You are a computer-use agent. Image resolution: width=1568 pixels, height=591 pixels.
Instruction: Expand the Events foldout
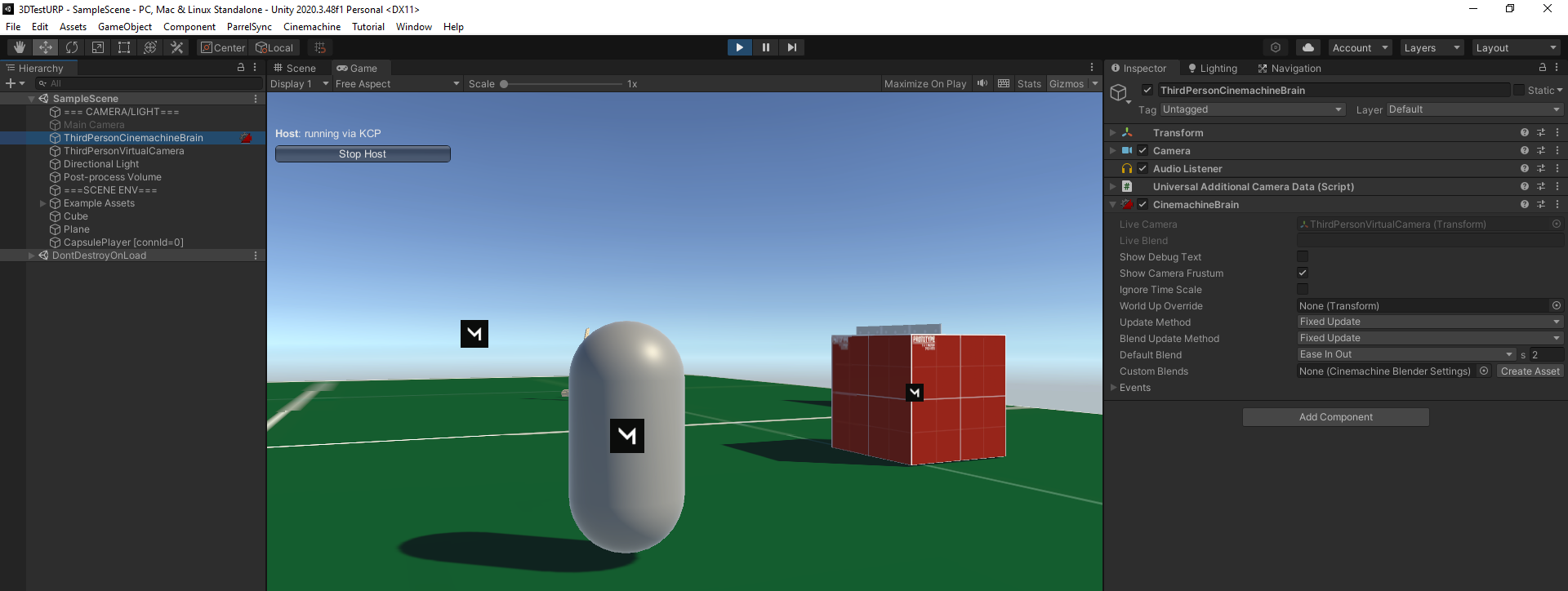coord(1113,387)
